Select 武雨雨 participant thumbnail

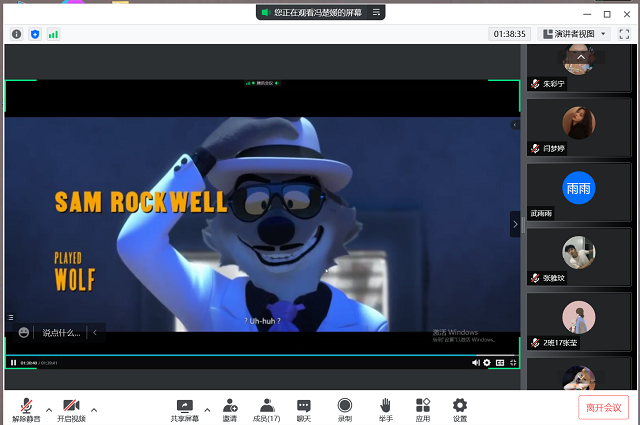coord(579,191)
